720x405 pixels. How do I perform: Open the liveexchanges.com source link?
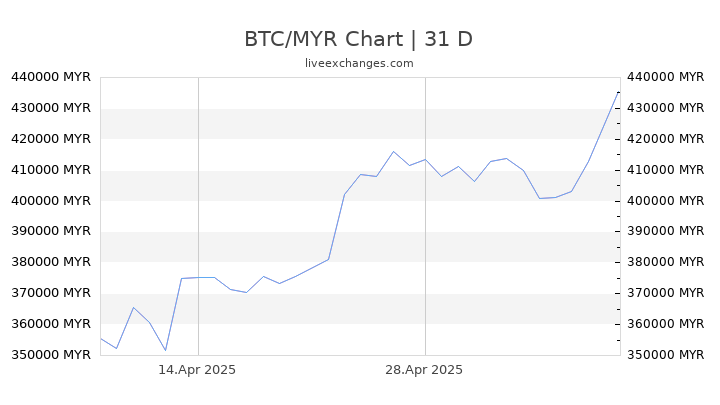point(359,63)
